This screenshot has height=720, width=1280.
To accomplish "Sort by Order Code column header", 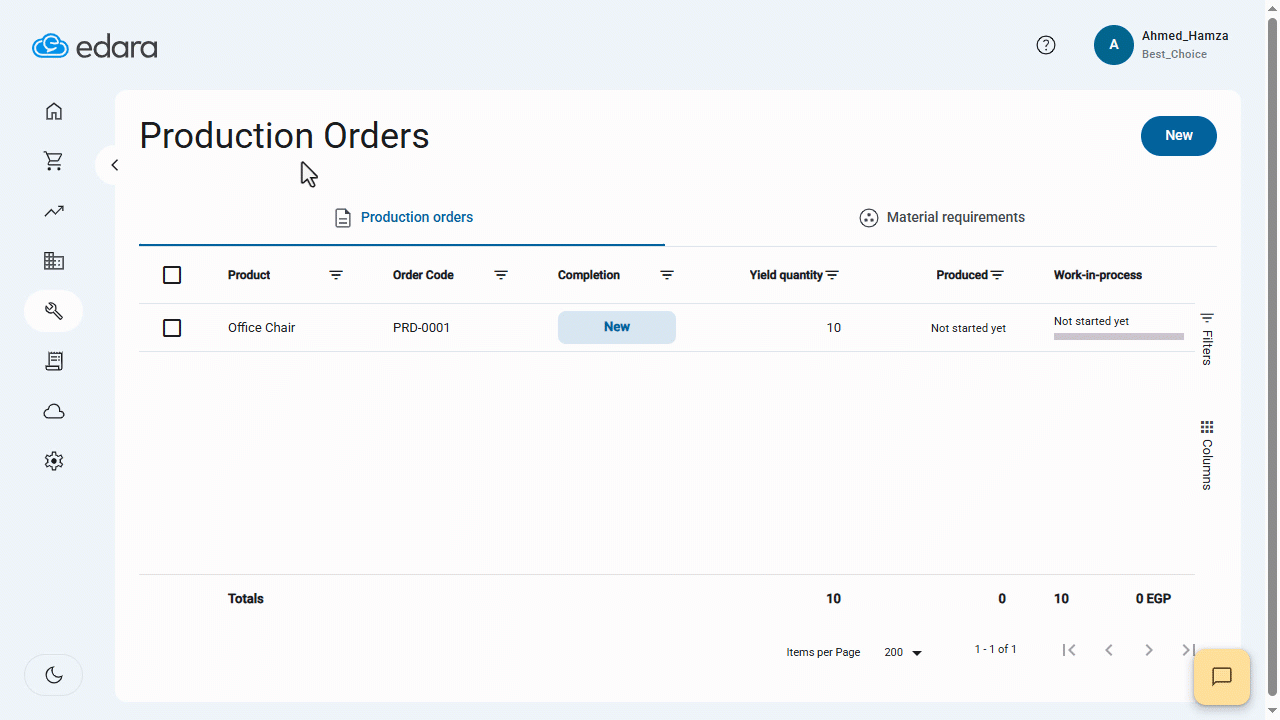I will point(423,275).
